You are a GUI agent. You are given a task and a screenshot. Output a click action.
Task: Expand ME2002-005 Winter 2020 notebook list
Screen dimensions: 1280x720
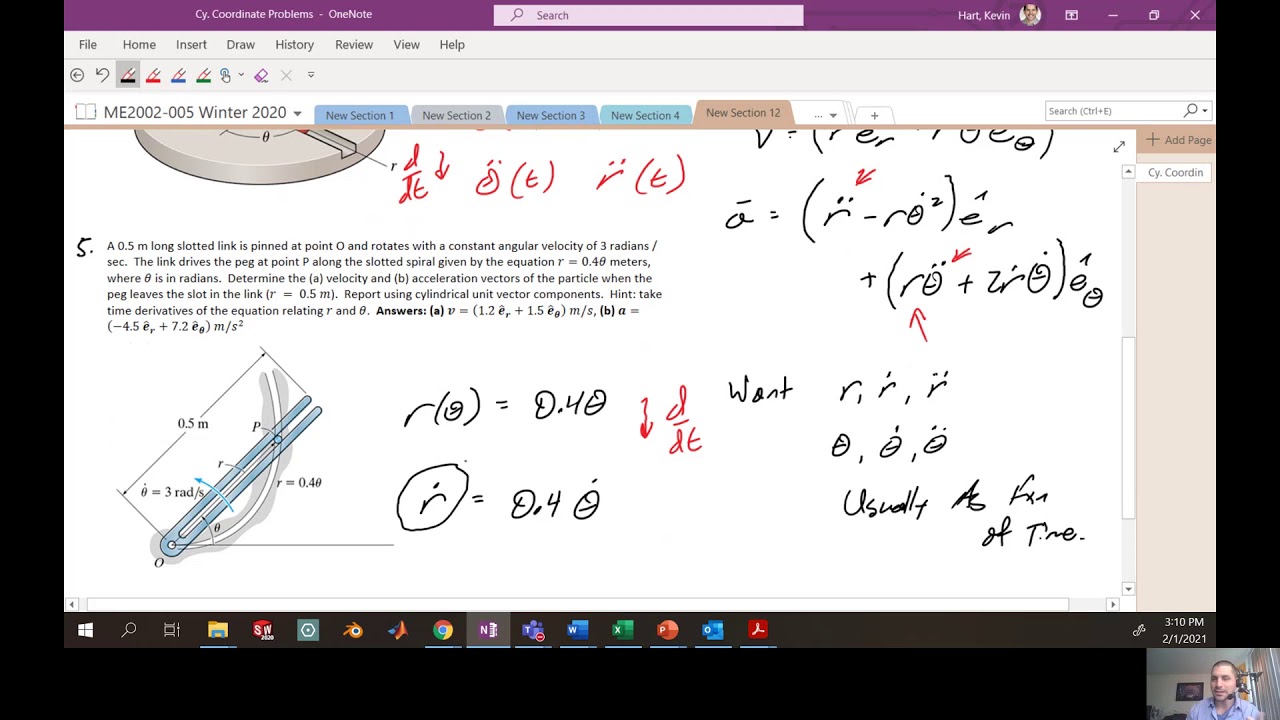click(x=297, y=113)
